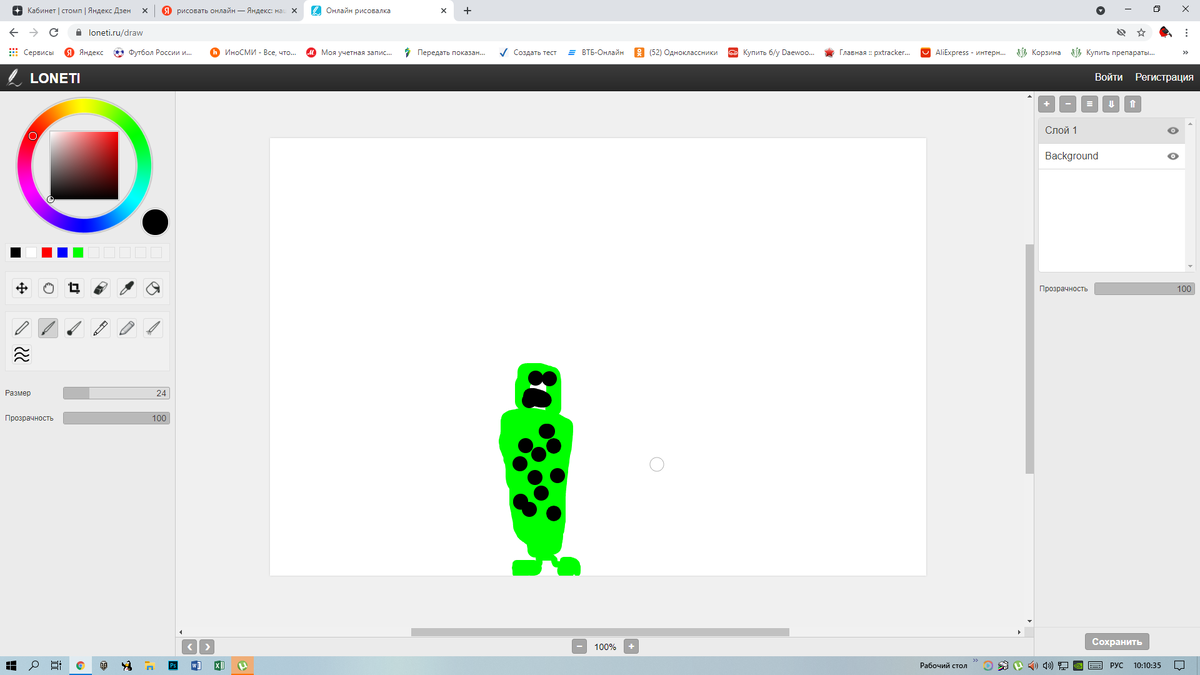Pick the red color swatch

click(x=46, y=252)
